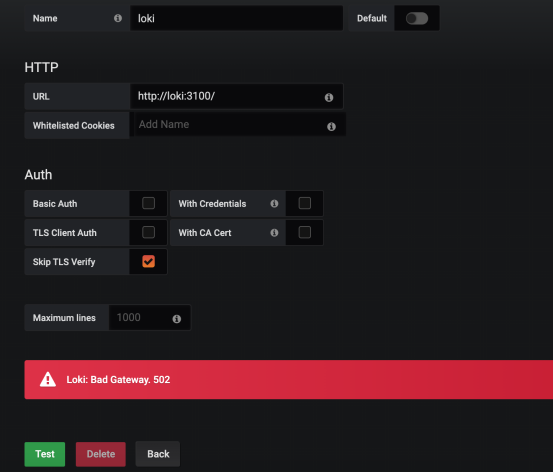The image size is (553, 472).
Task: Click the Basic Auth label
Action: (x=55, y=204)
